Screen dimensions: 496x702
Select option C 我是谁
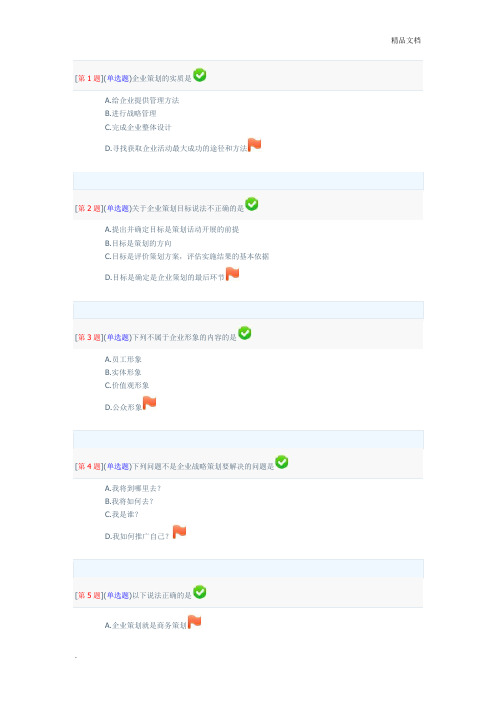121,514
